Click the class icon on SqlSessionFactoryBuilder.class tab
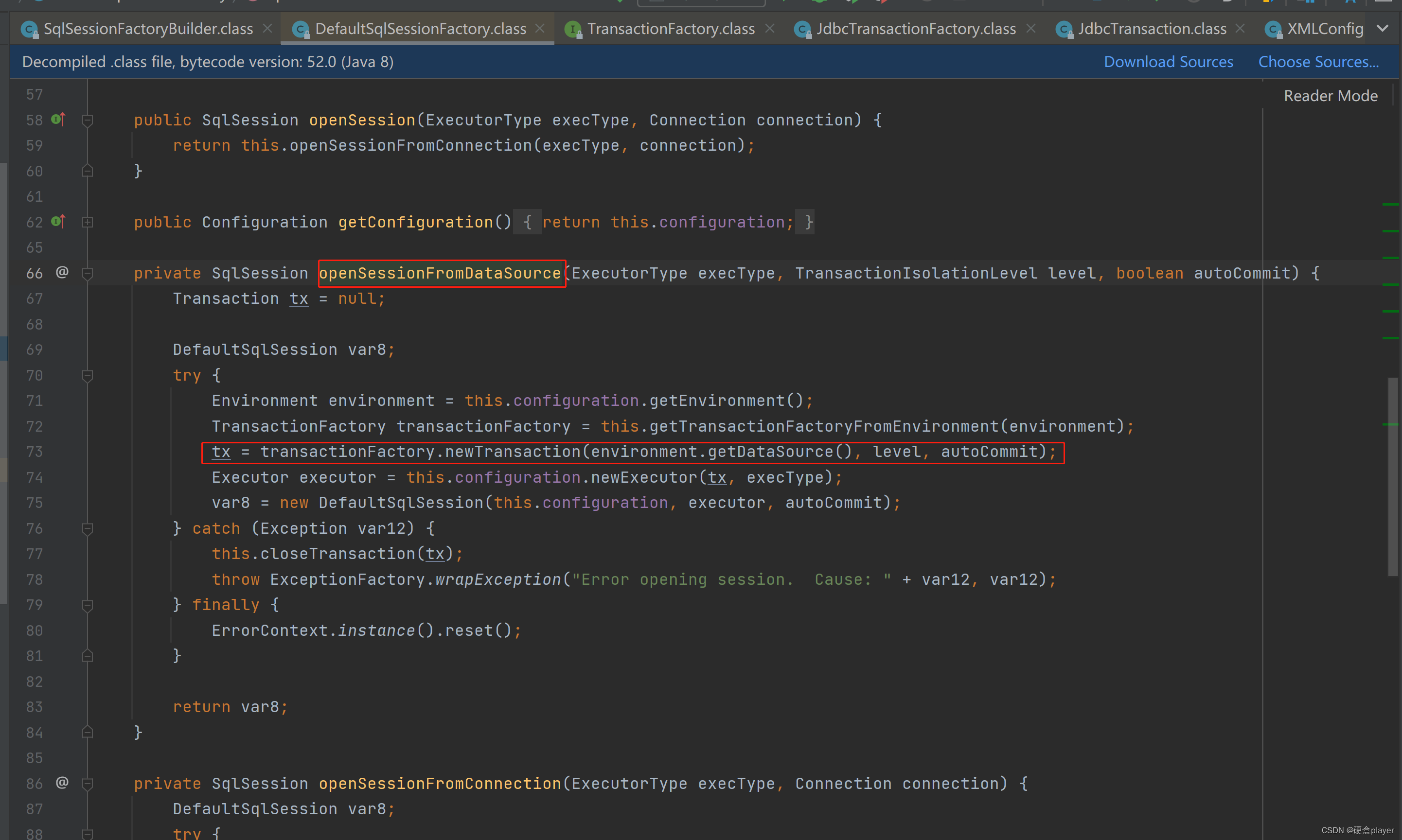This screenshot has height=840, width=1402. pos(29,29)
